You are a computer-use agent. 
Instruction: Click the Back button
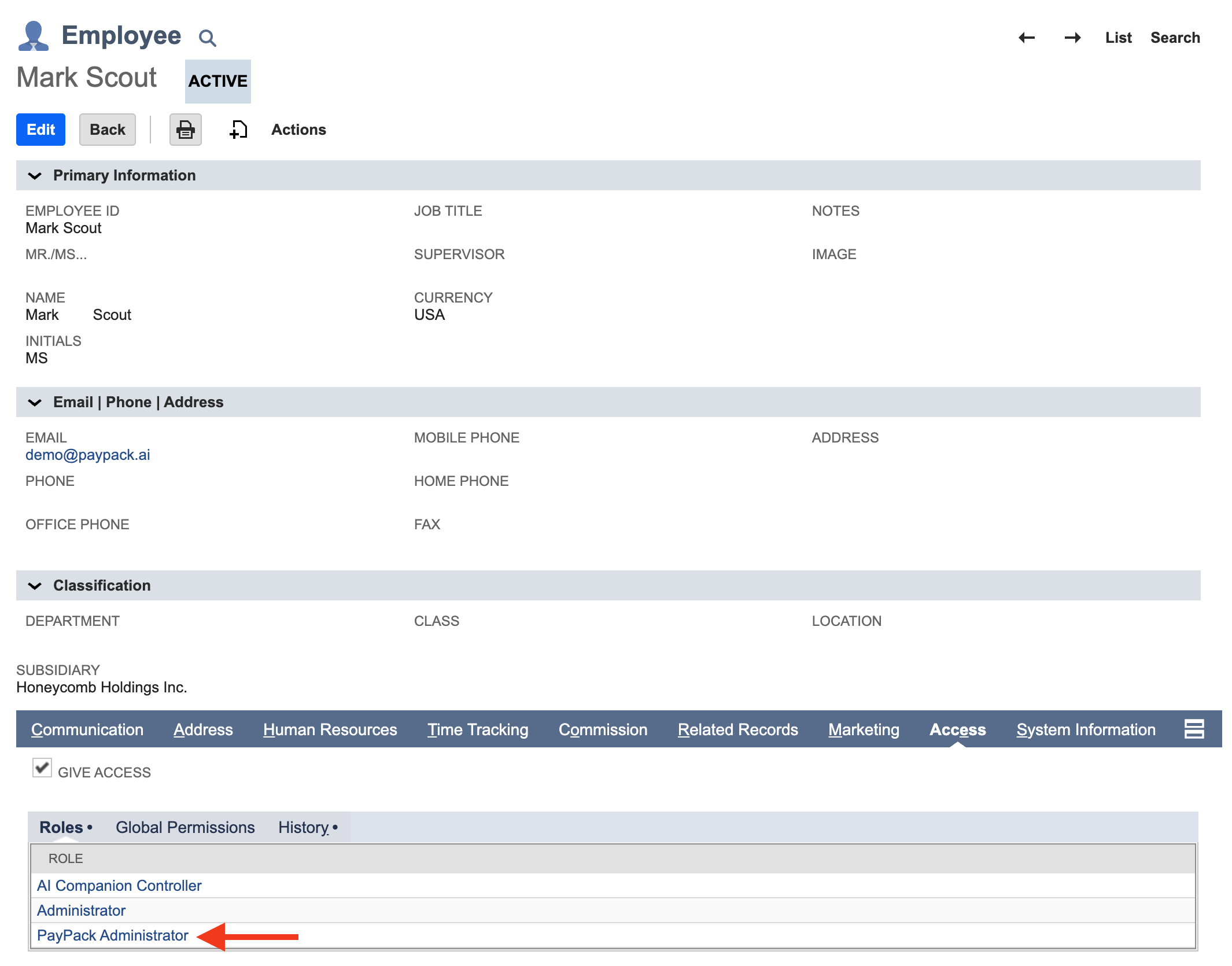(x=107, y=130)
